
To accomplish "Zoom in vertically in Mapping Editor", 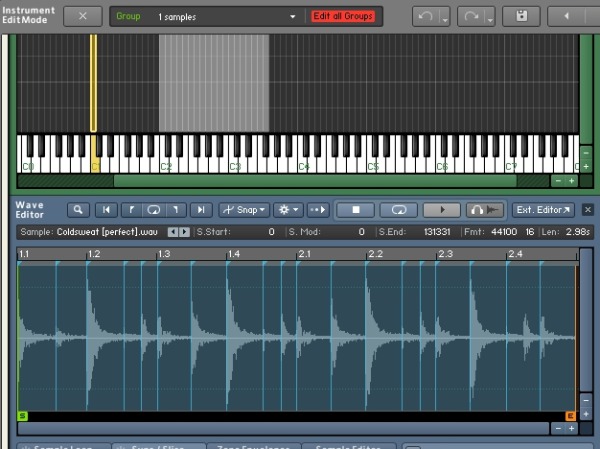I will tap(586, 167).
